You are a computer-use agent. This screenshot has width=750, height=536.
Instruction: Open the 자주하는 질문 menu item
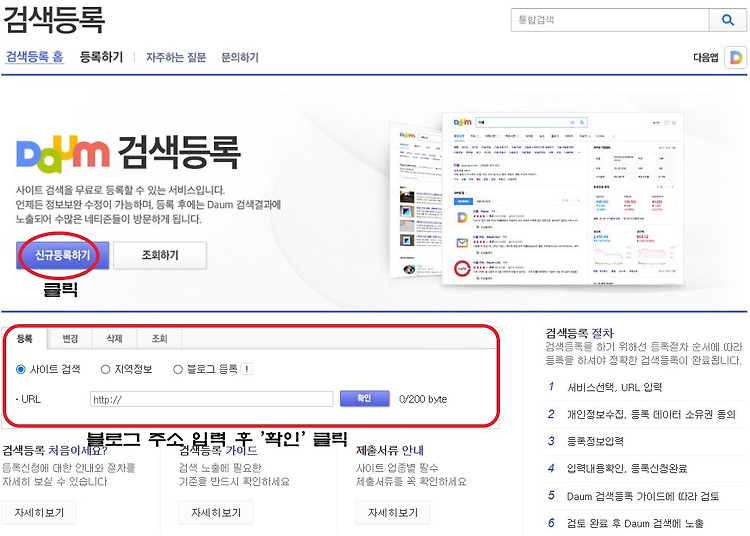[x=176, y=57]
